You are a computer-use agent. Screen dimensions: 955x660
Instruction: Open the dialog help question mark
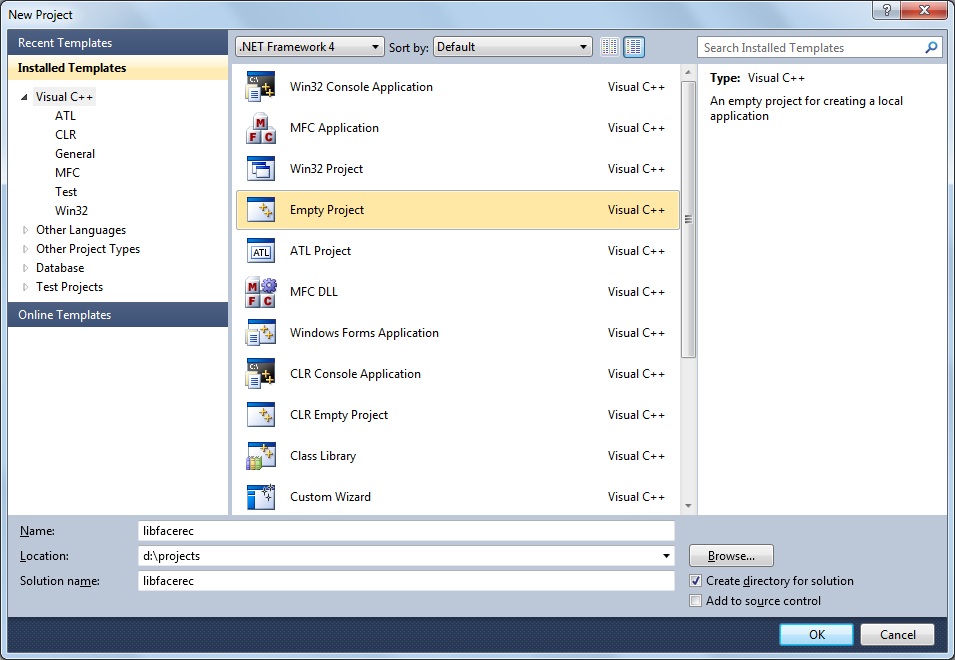coord(887,10)
